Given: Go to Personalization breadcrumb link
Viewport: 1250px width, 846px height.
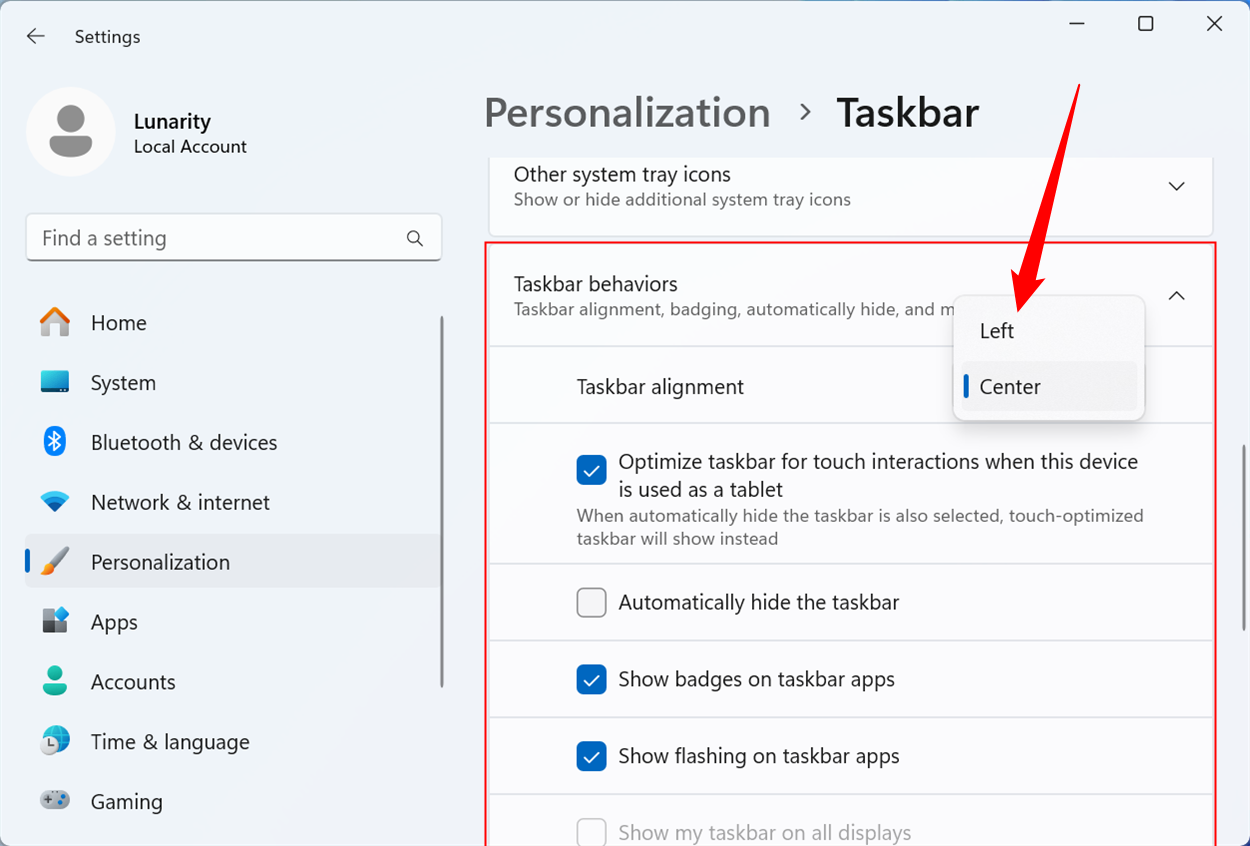Looking at the screenshot, I should pyautogui.click(x=627, y=113).
